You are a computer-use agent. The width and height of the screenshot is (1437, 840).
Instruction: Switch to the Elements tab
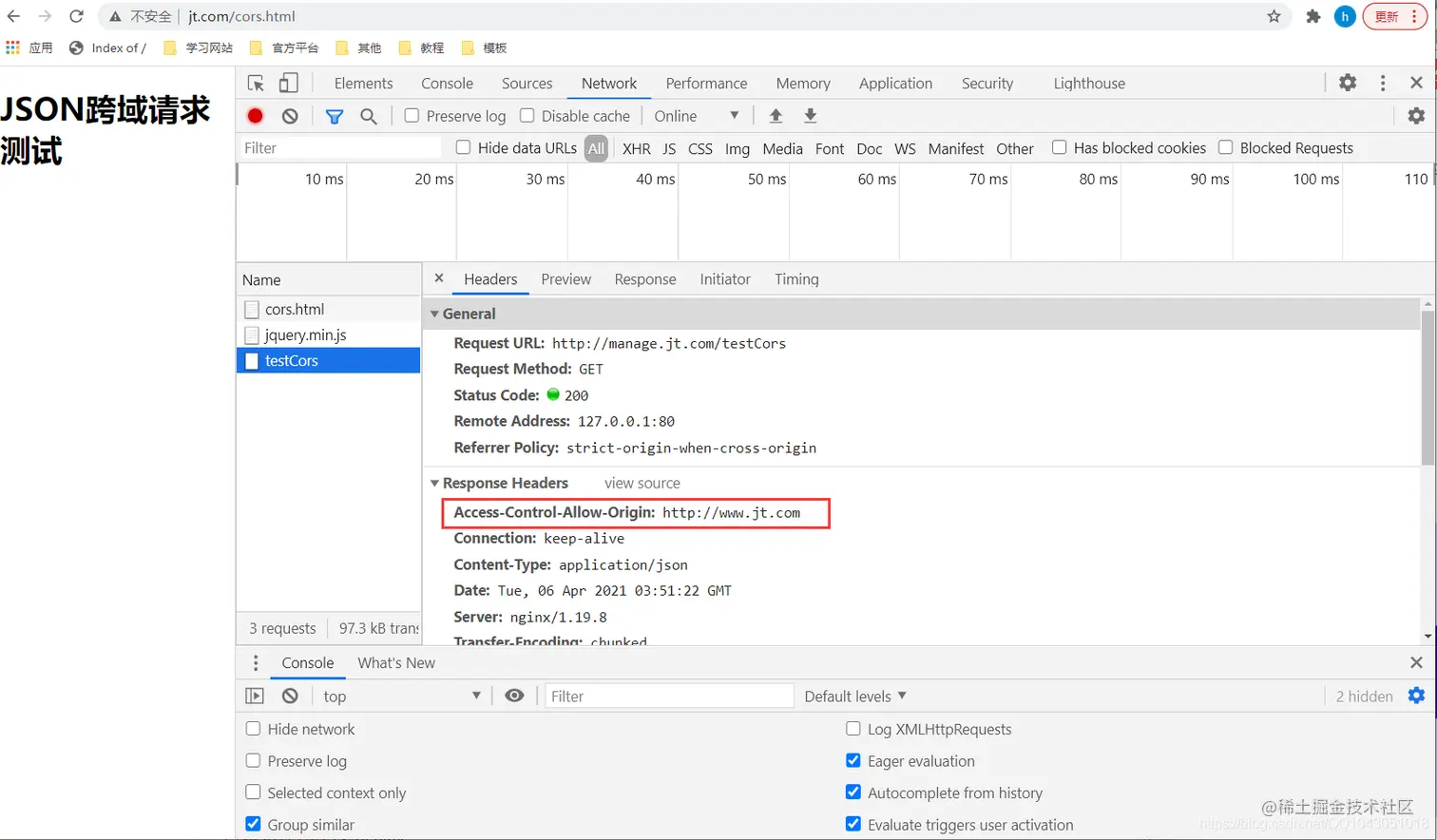coord(363,83)
